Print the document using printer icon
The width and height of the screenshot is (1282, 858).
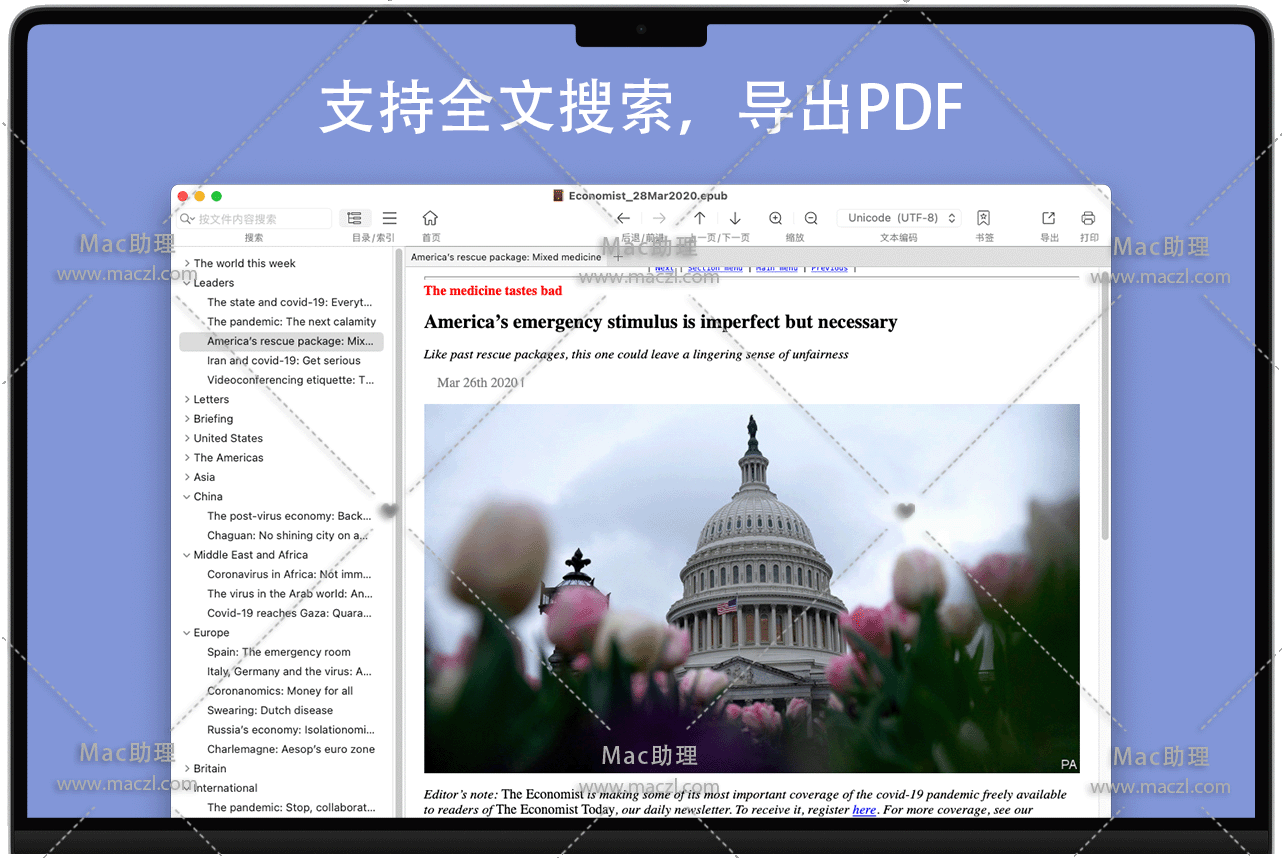point(1088,218)
